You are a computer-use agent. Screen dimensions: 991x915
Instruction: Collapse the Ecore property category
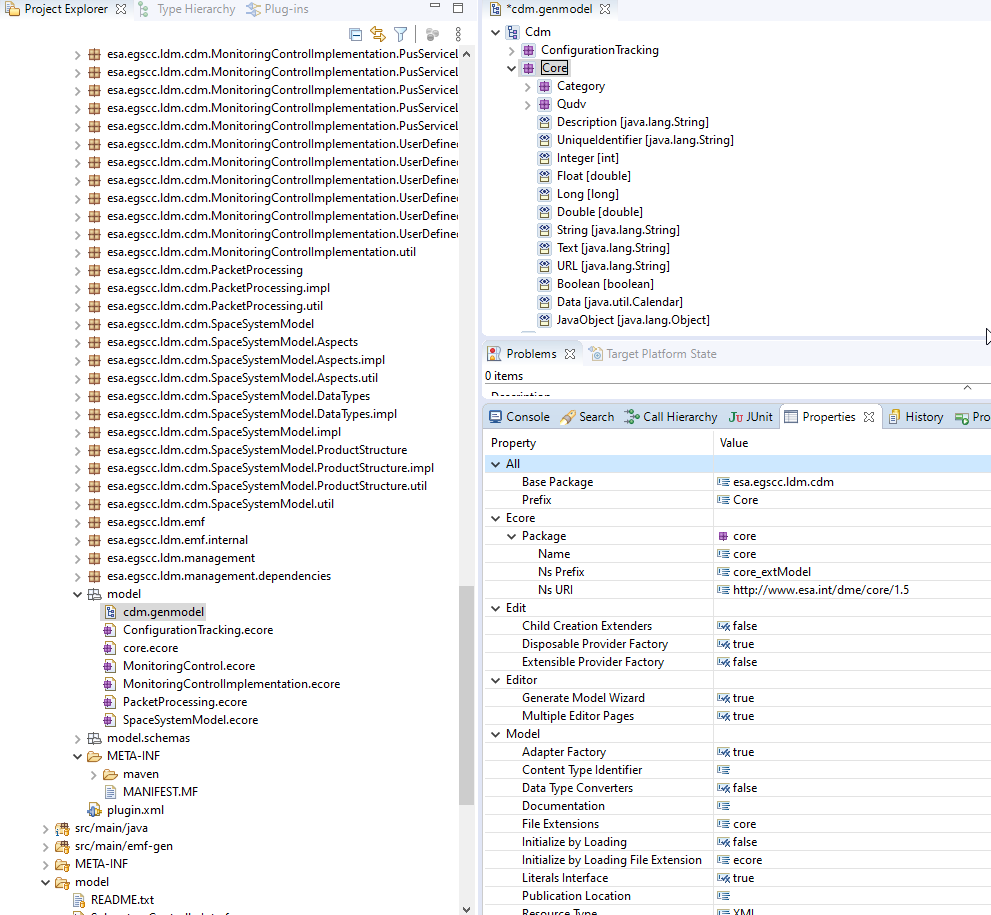click(494, 518)
